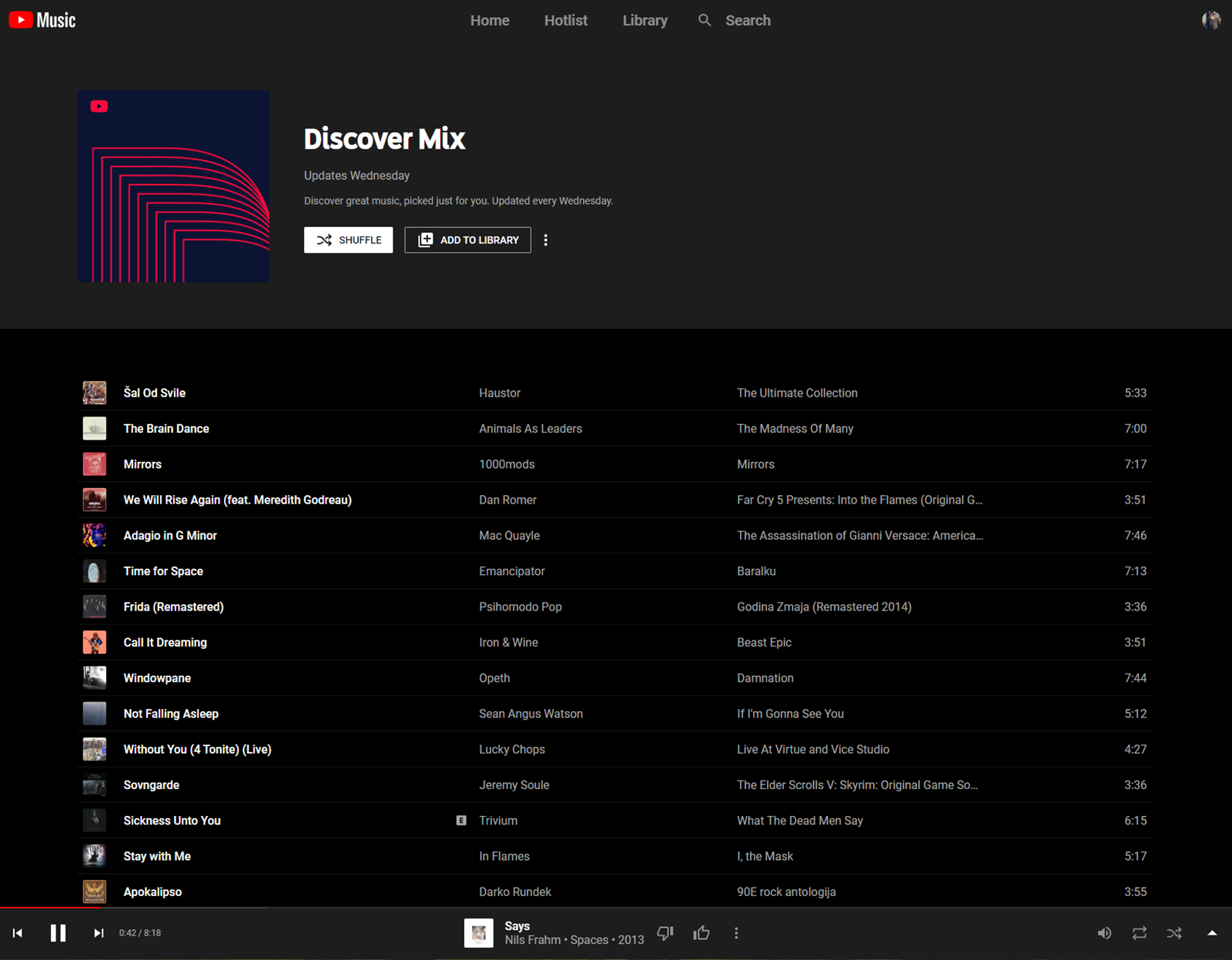Pause the current song

59,933
